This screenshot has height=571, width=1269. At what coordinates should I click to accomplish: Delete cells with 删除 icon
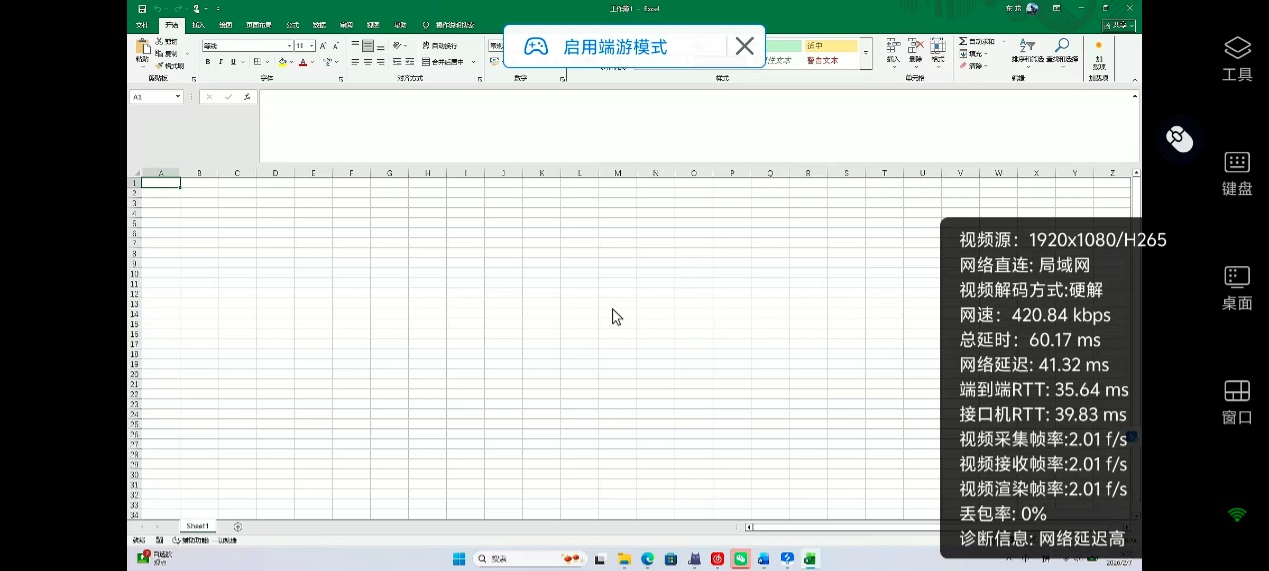[x=915, y=52]
